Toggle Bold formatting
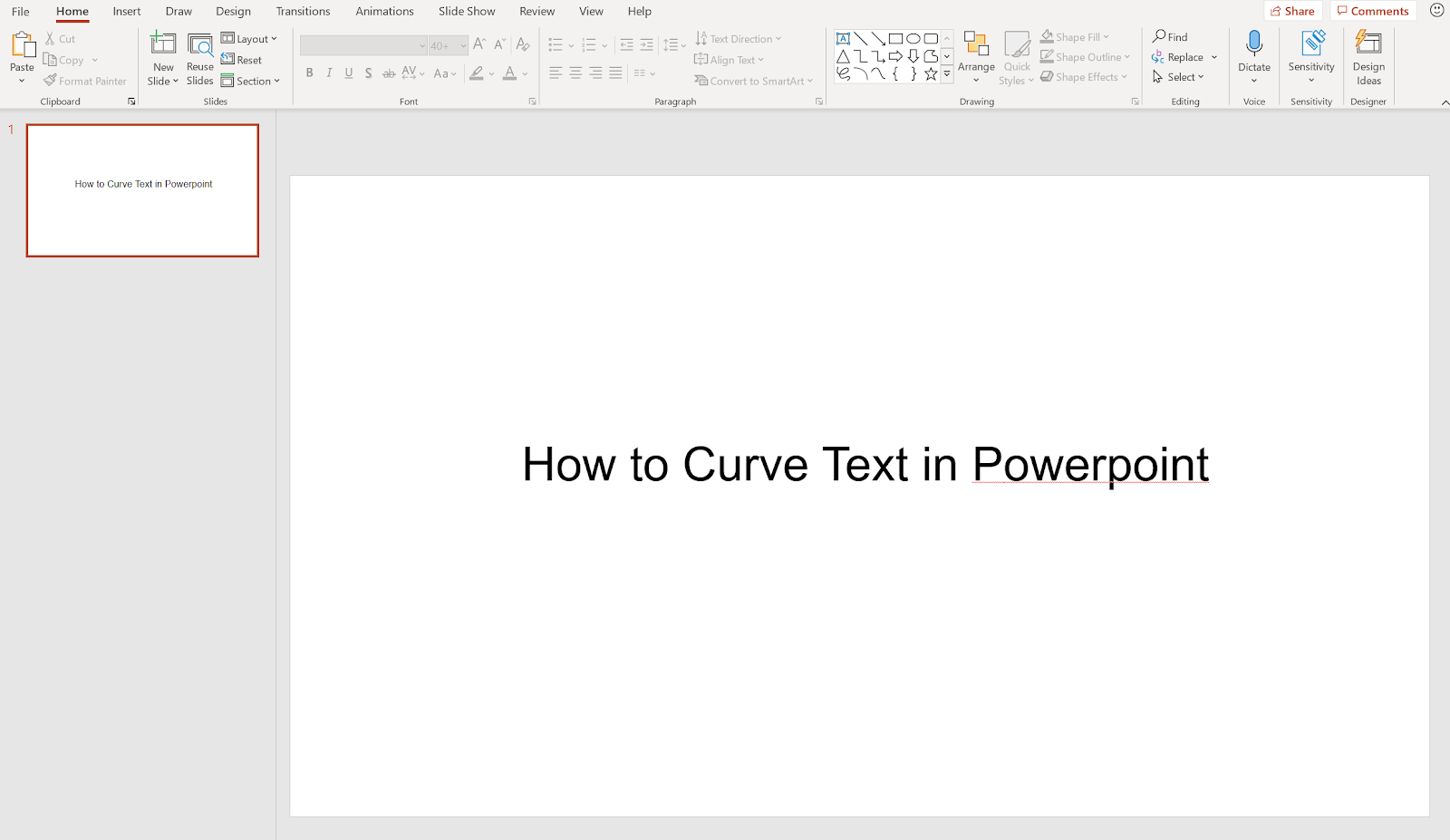 pyautogui.click(x=310, y=73)
